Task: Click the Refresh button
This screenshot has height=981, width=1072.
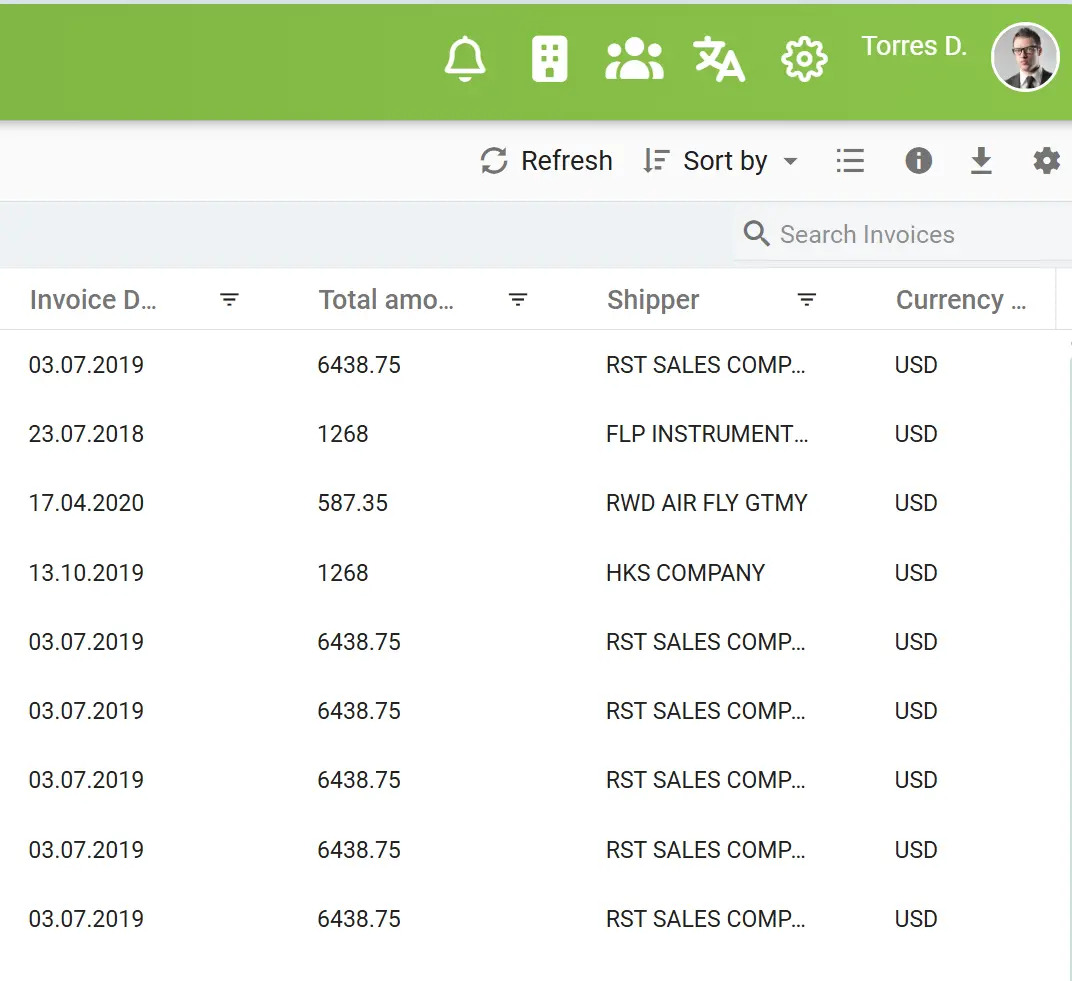Action: 547,161
